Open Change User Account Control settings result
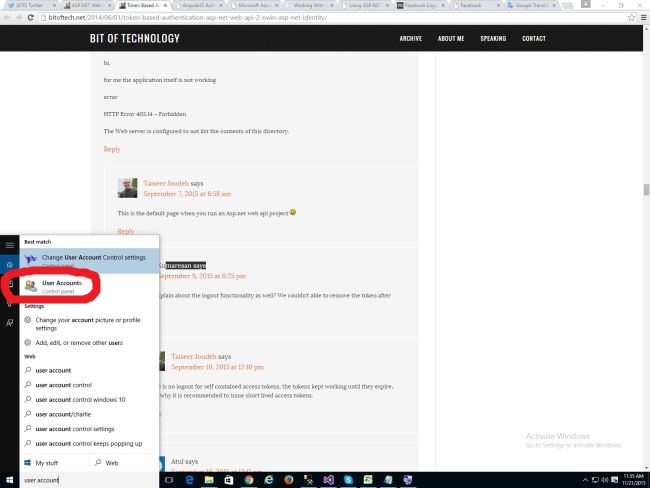 click(89, 261)
